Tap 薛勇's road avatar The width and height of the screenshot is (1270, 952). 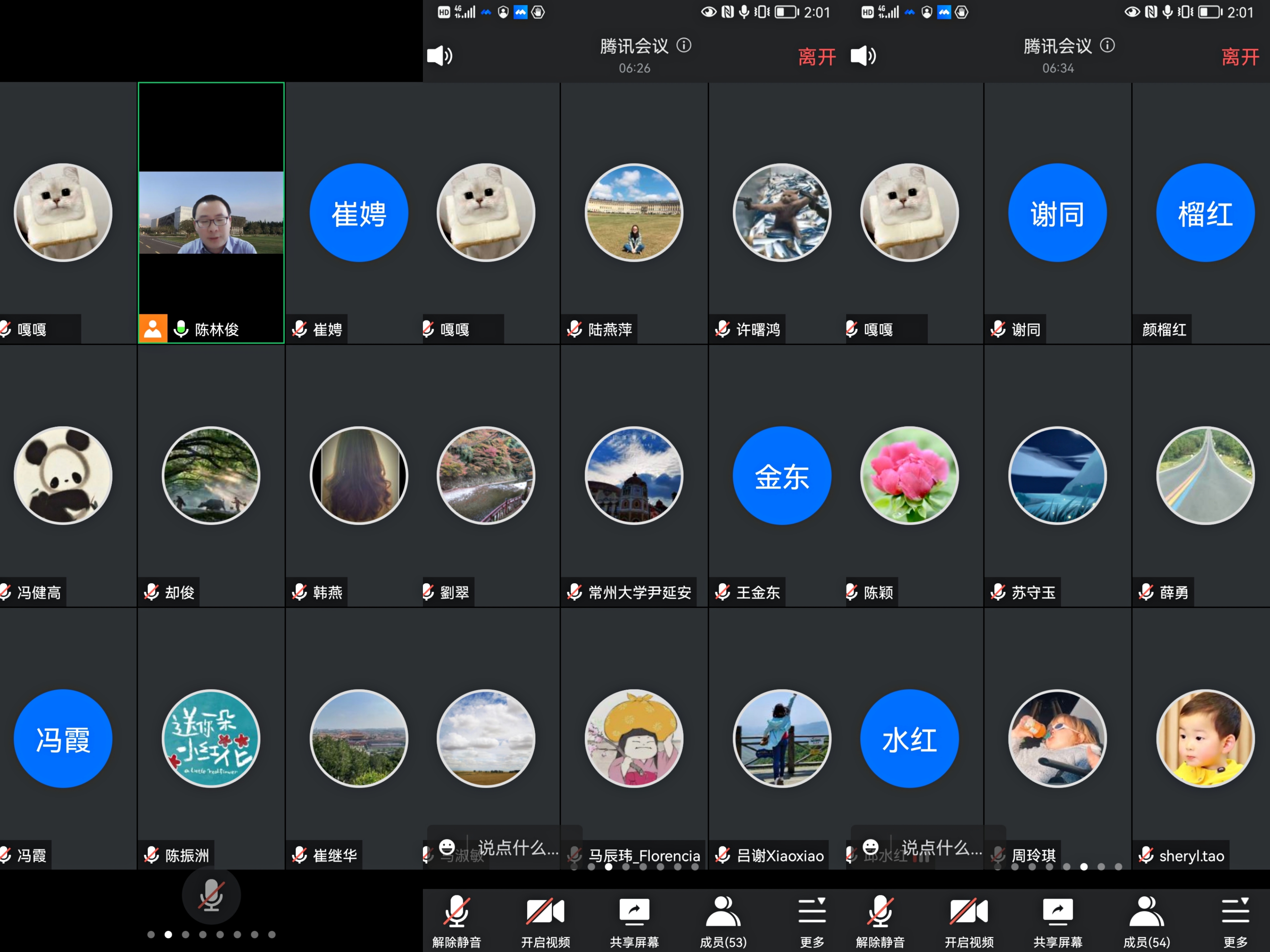pos(1205,476)
